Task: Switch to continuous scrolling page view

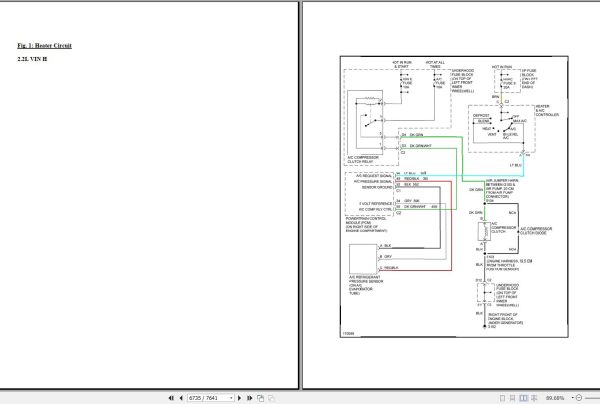Action: point(513,398)
